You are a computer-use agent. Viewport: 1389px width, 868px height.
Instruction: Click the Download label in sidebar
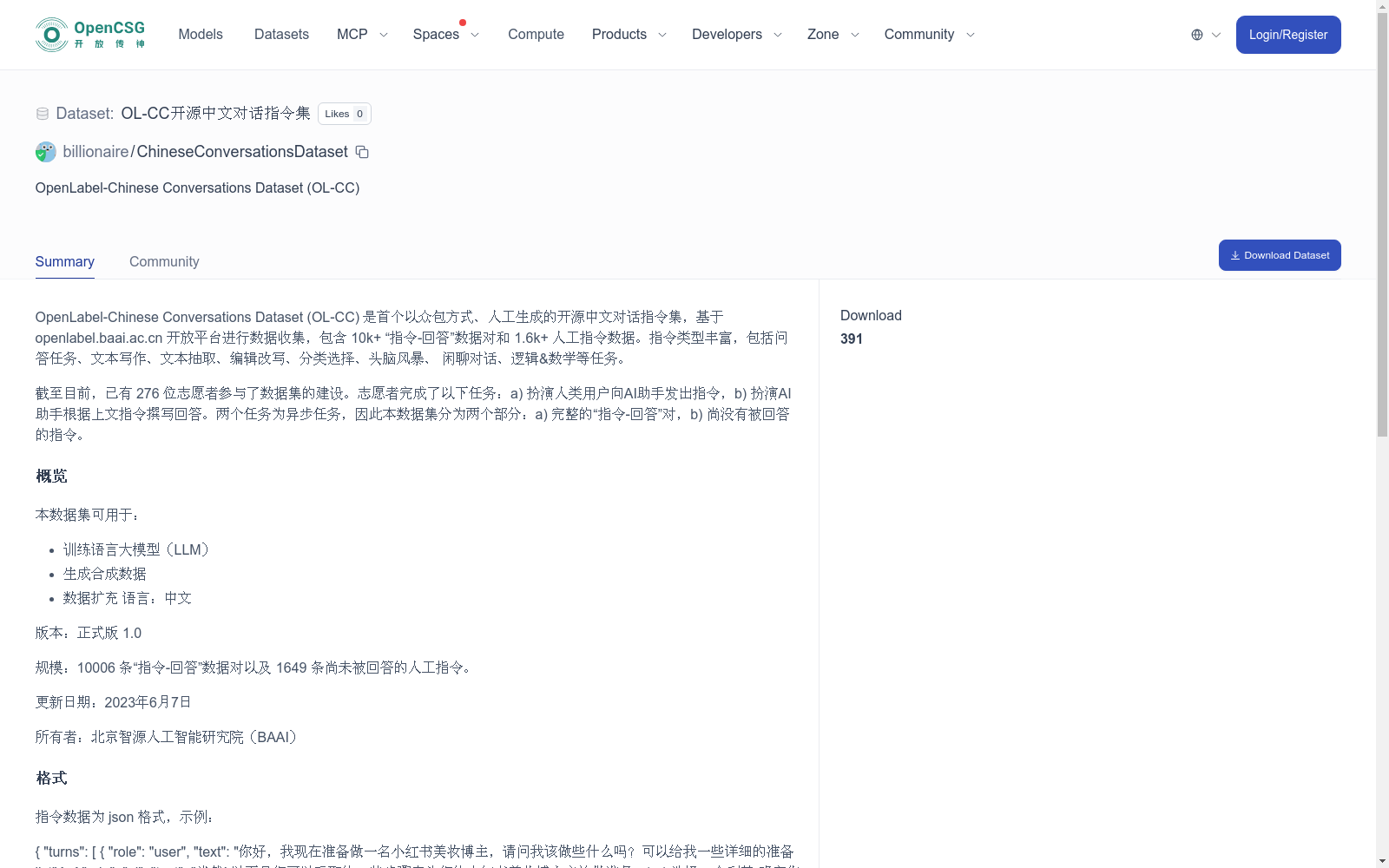point(871,316)
